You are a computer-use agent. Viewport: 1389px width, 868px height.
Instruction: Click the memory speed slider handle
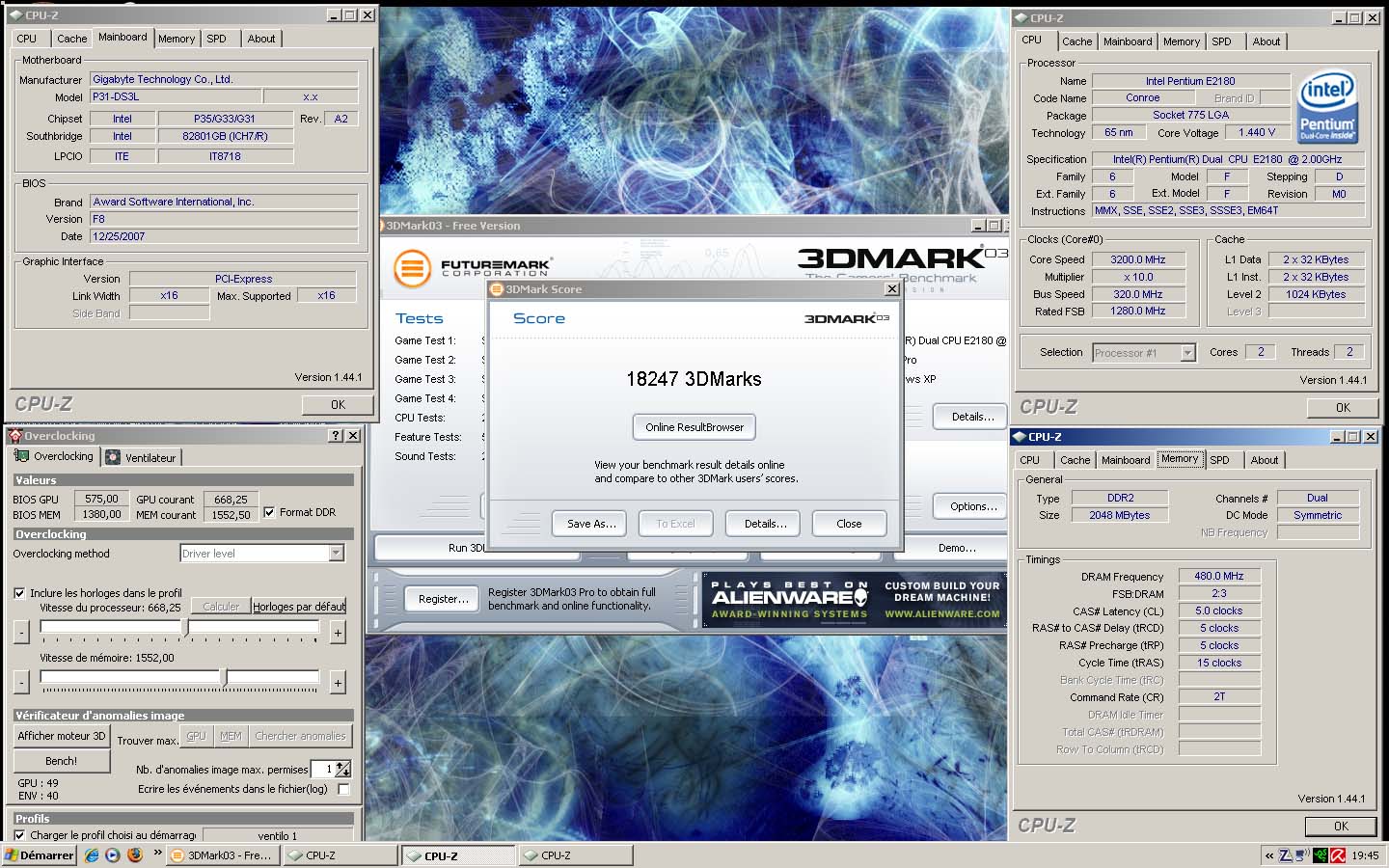pos(224,678)
